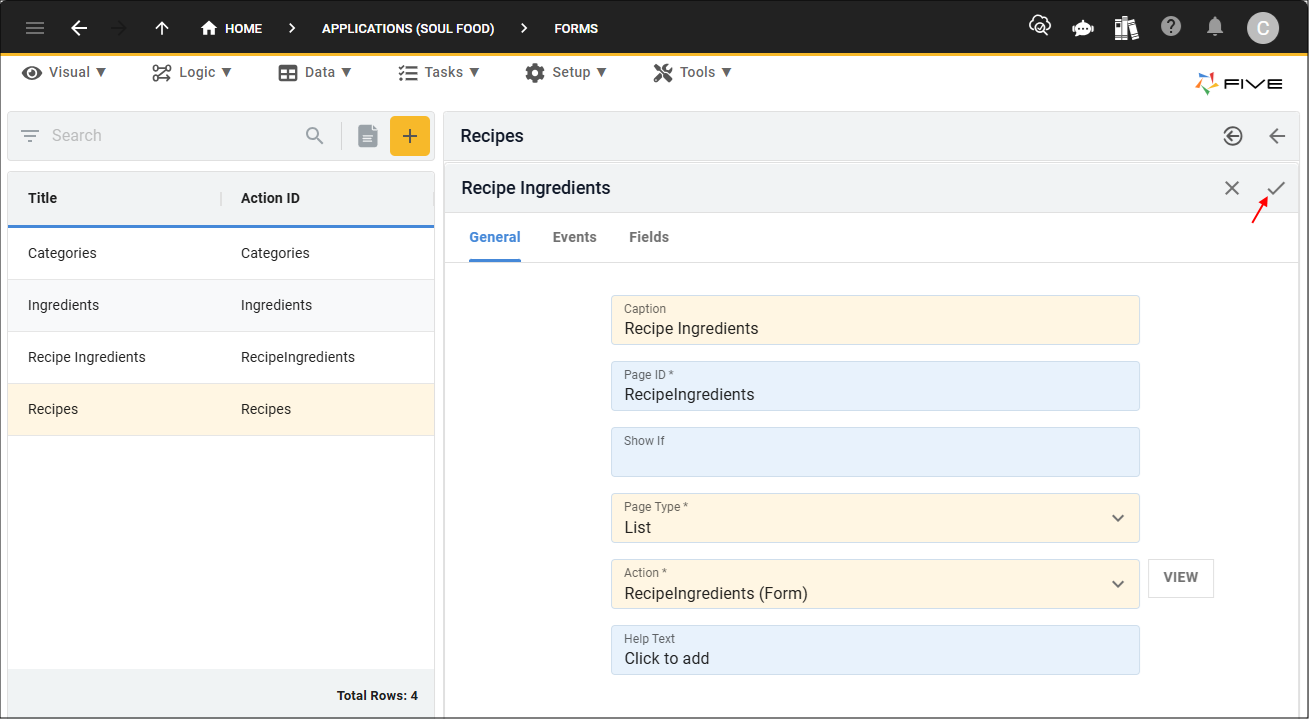Click the back arrow in Recipes header
Viewport: 1309px width, 719px height.
point(1277,136)
